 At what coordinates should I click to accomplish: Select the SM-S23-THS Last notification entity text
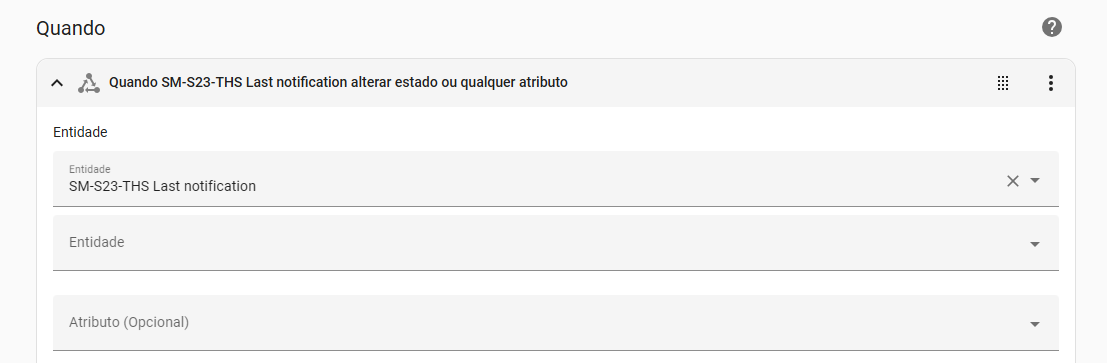tap(162, 186)
